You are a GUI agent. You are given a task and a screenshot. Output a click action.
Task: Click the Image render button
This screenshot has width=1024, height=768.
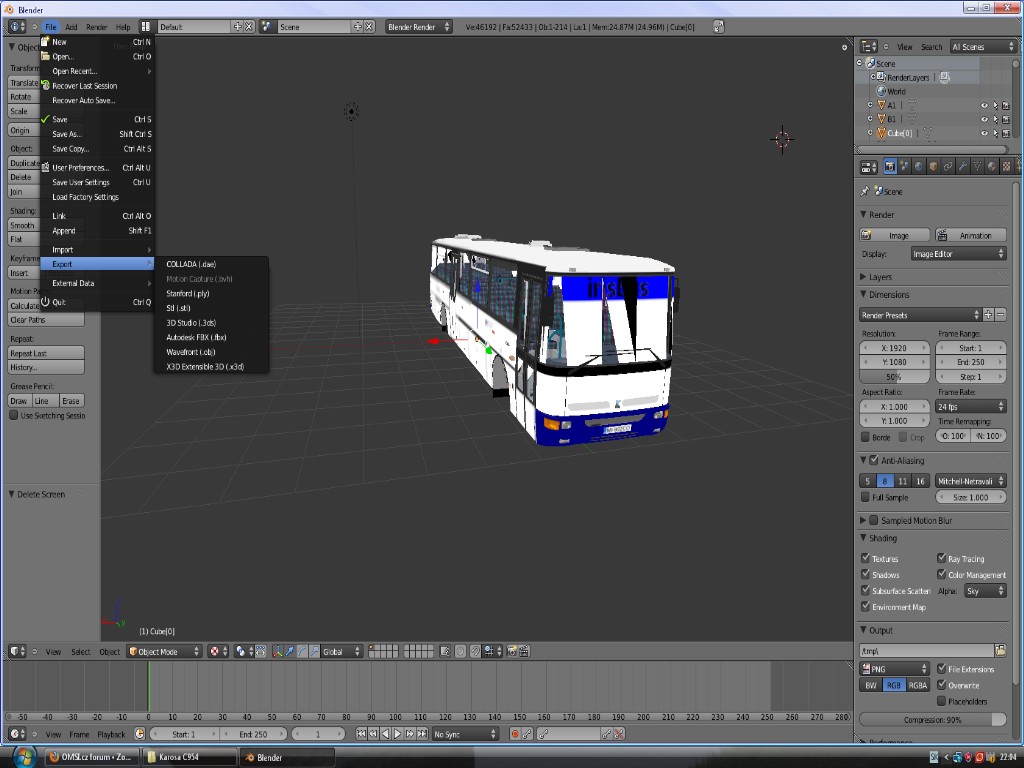pos(895,236)
